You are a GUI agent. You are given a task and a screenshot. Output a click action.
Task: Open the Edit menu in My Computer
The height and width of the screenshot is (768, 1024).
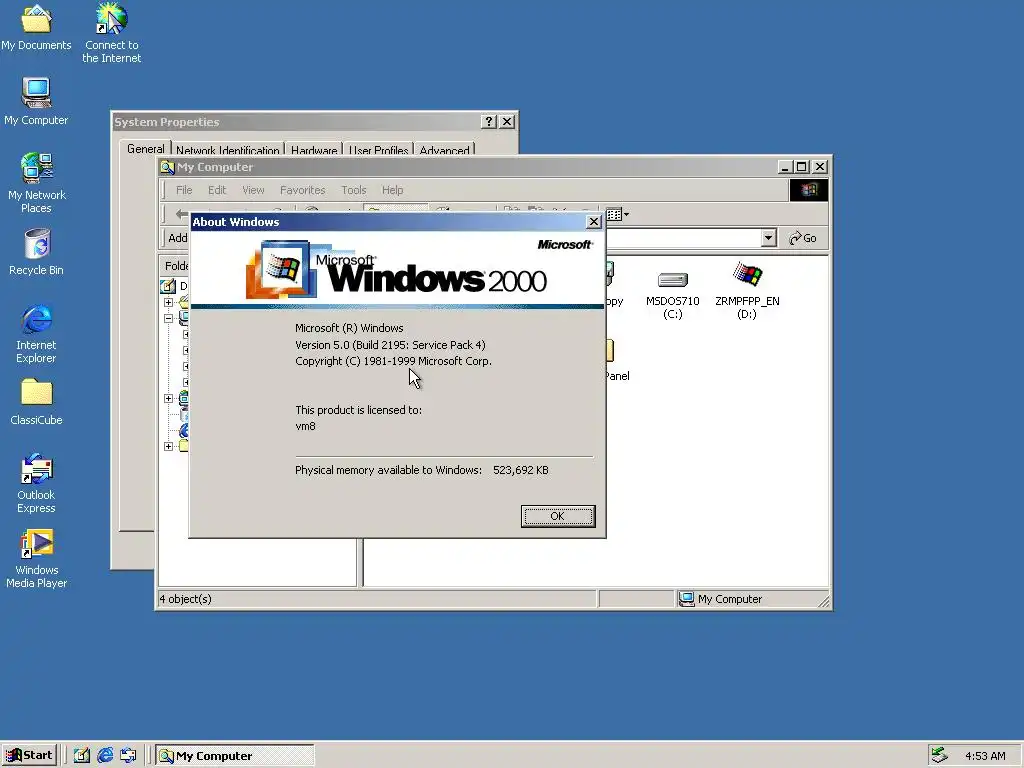pyautogui.click(x=217, y=190)
